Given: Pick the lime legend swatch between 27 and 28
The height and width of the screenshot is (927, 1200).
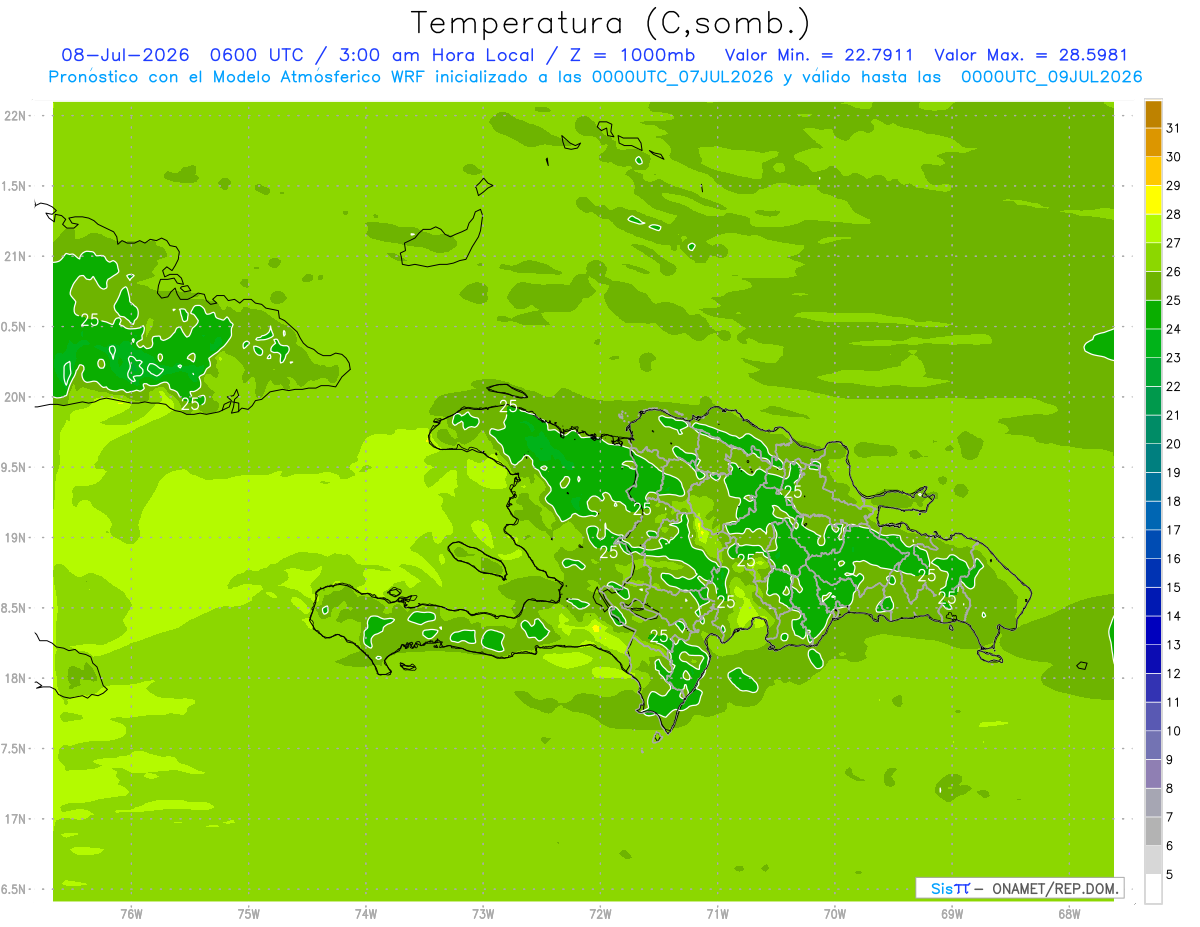Looking at the screenshot, I should (1153, 229).
